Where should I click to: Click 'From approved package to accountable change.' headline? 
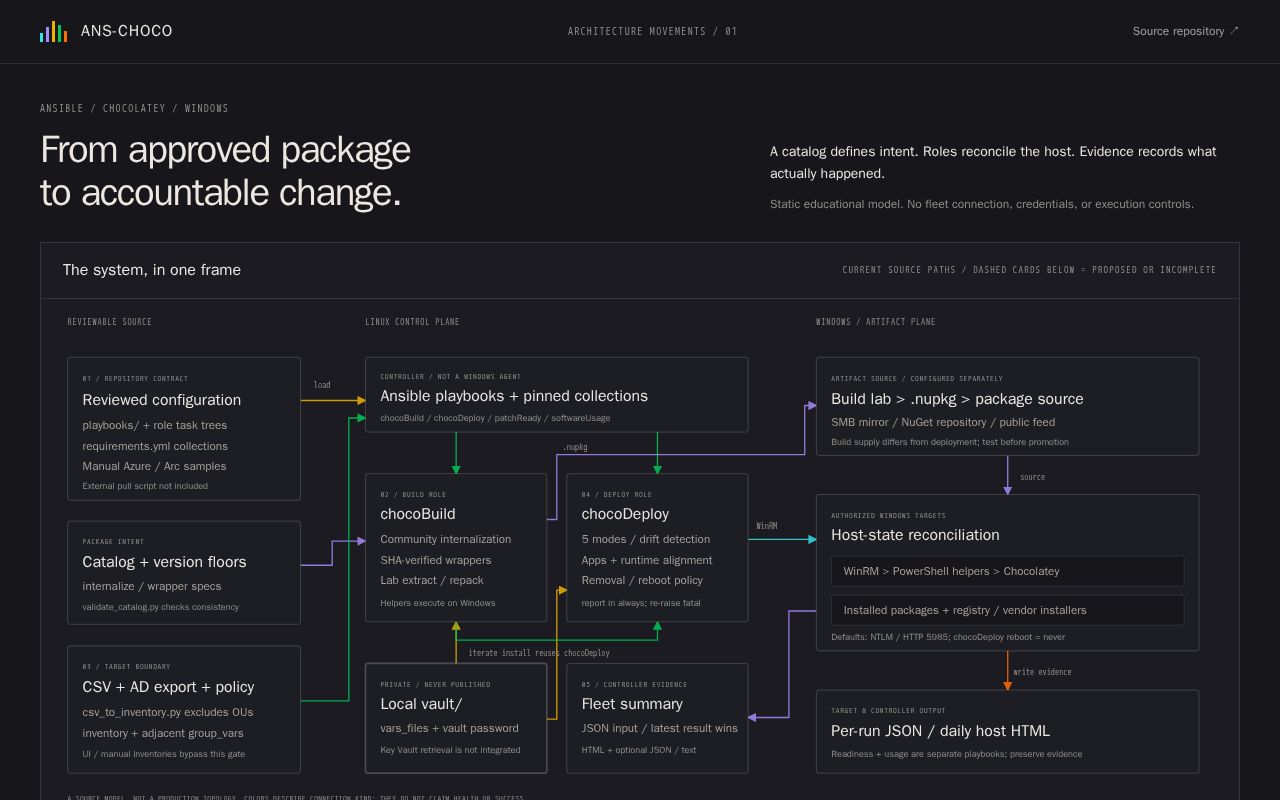[225, 171]
